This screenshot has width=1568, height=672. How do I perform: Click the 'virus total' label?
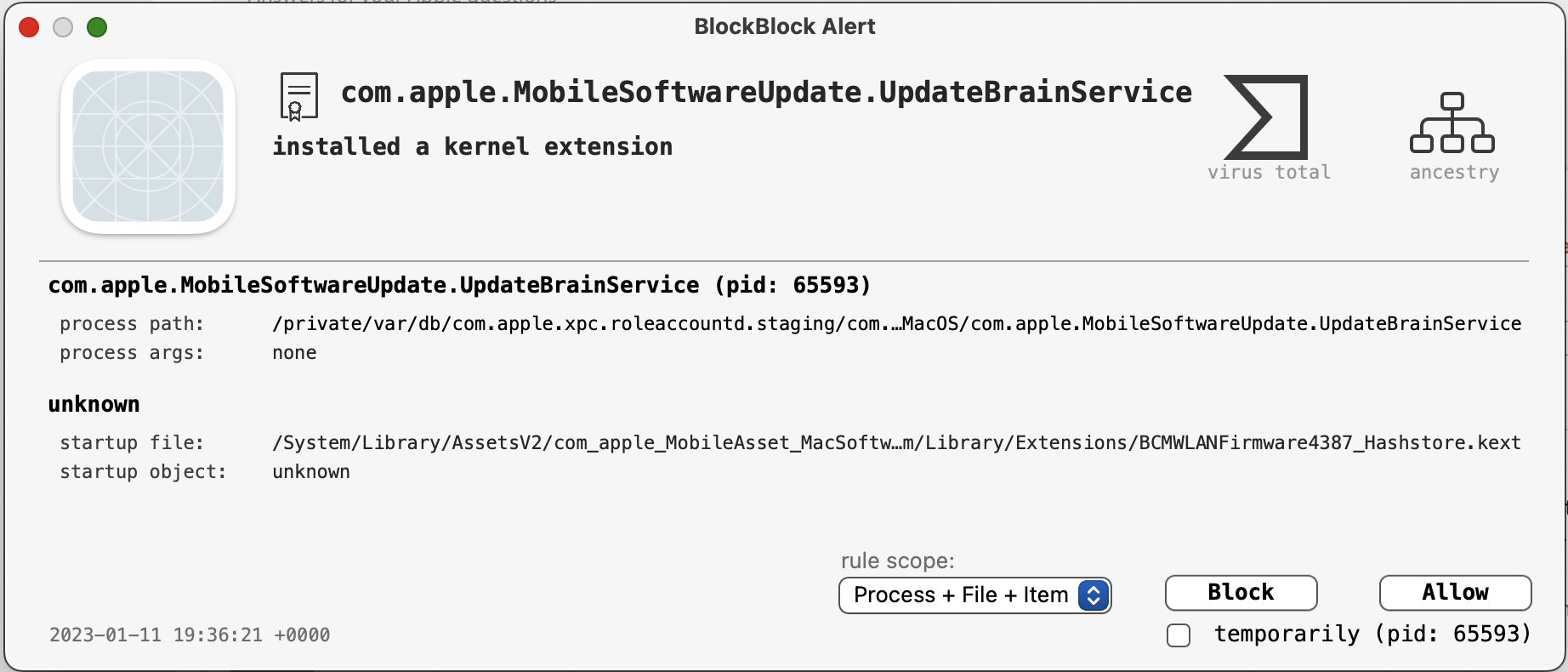1269,172
